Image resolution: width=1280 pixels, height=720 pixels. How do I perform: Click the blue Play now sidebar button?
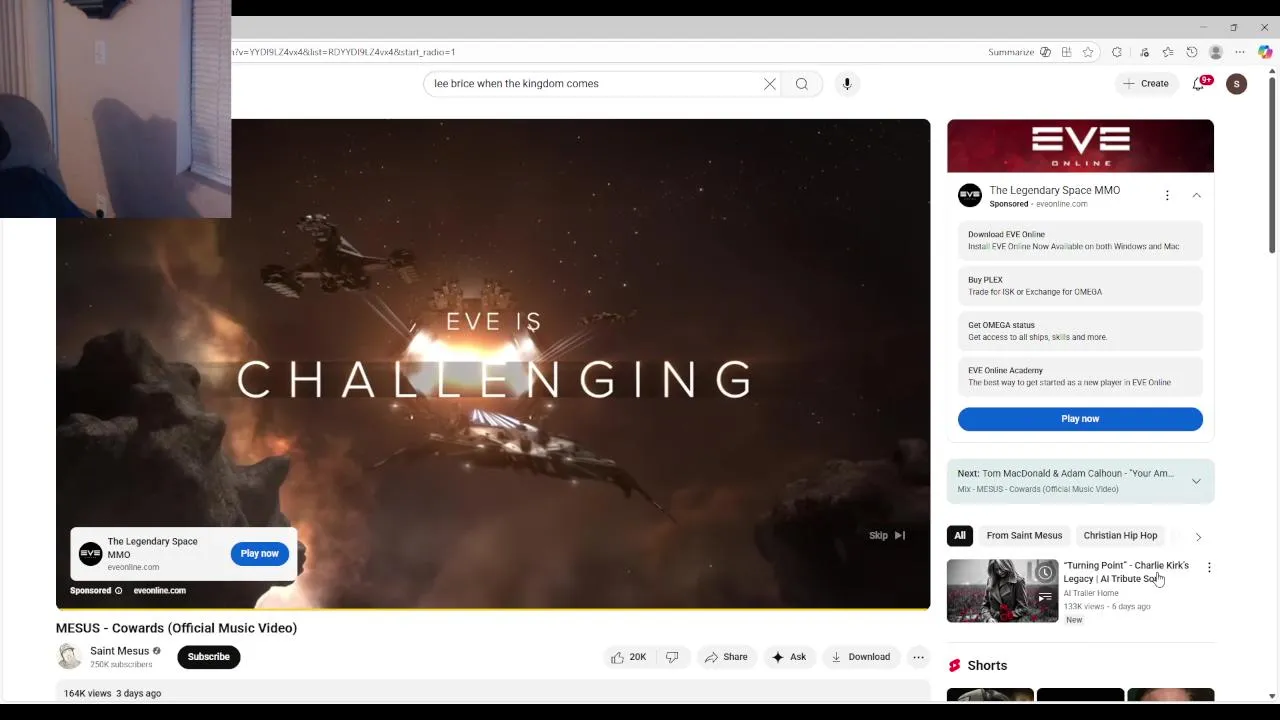(1080, 419)
